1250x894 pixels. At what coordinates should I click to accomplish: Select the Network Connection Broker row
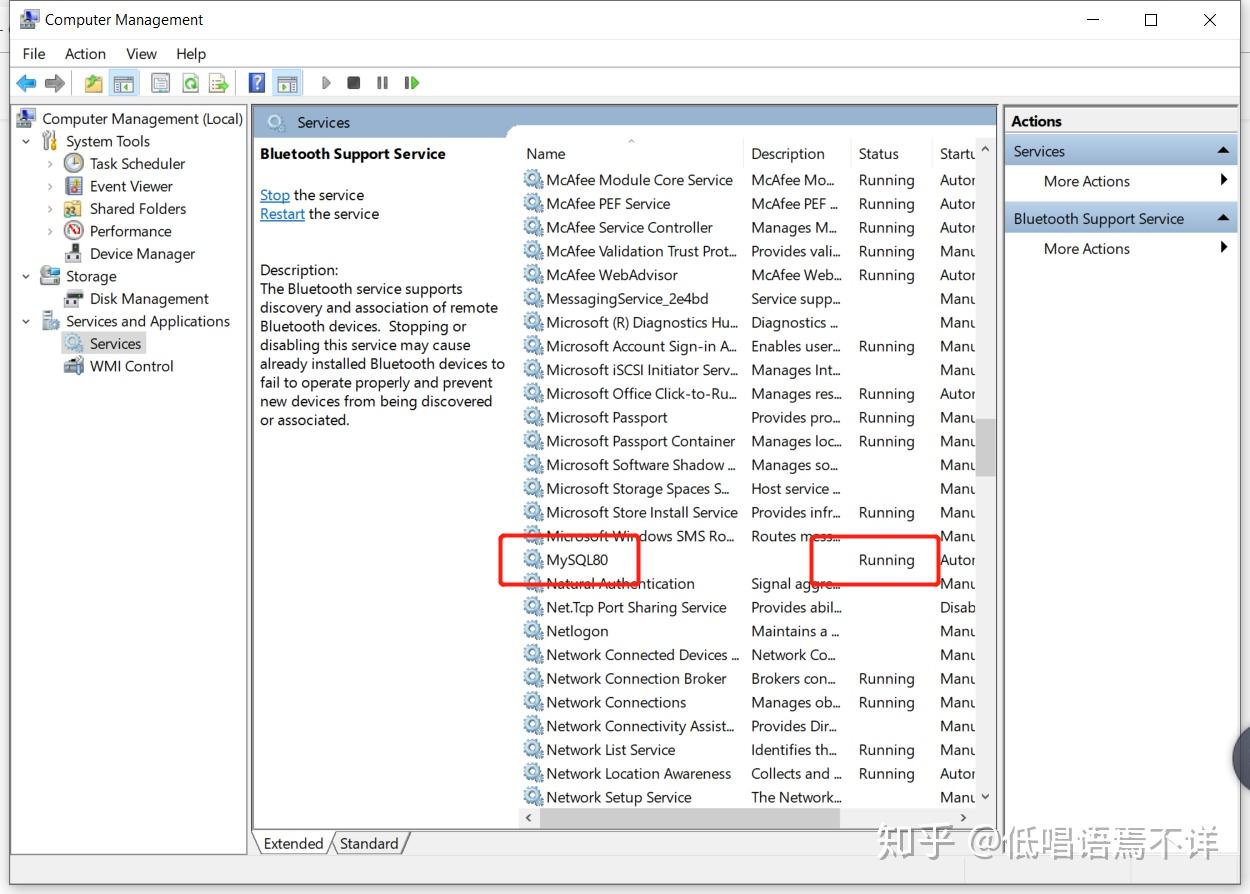tap(748, 678)
